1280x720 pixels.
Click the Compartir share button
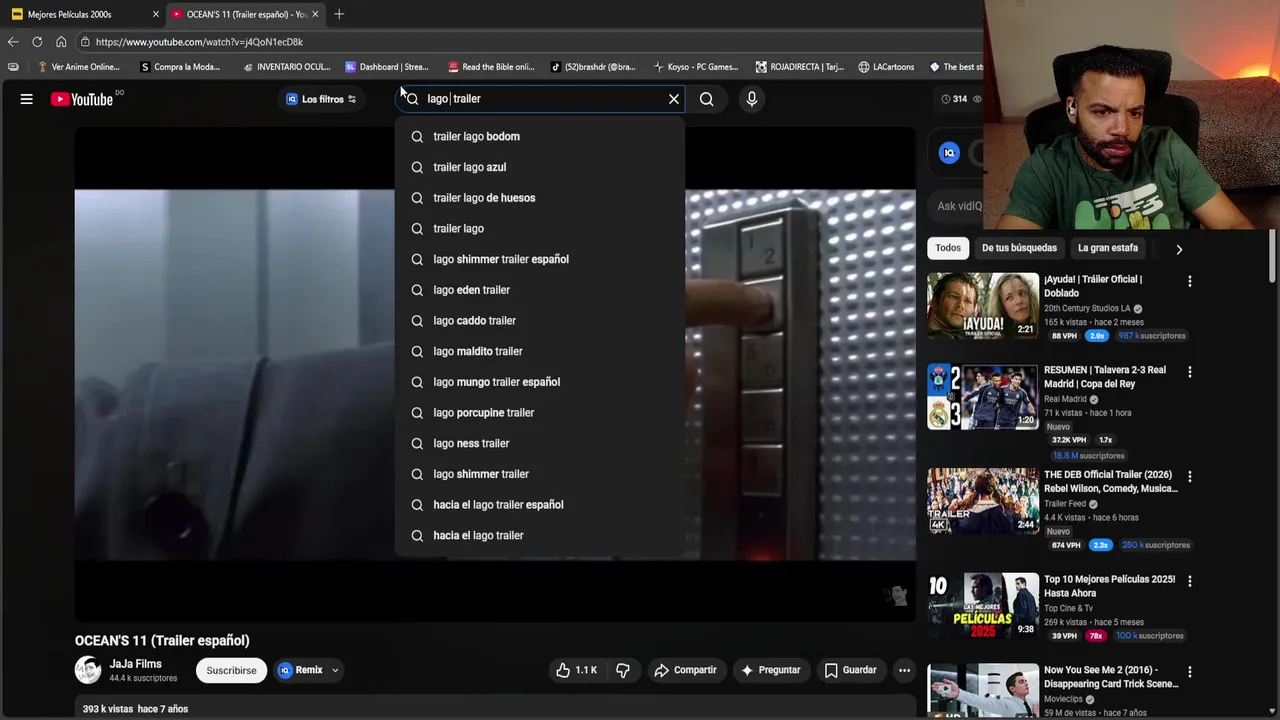685,670
